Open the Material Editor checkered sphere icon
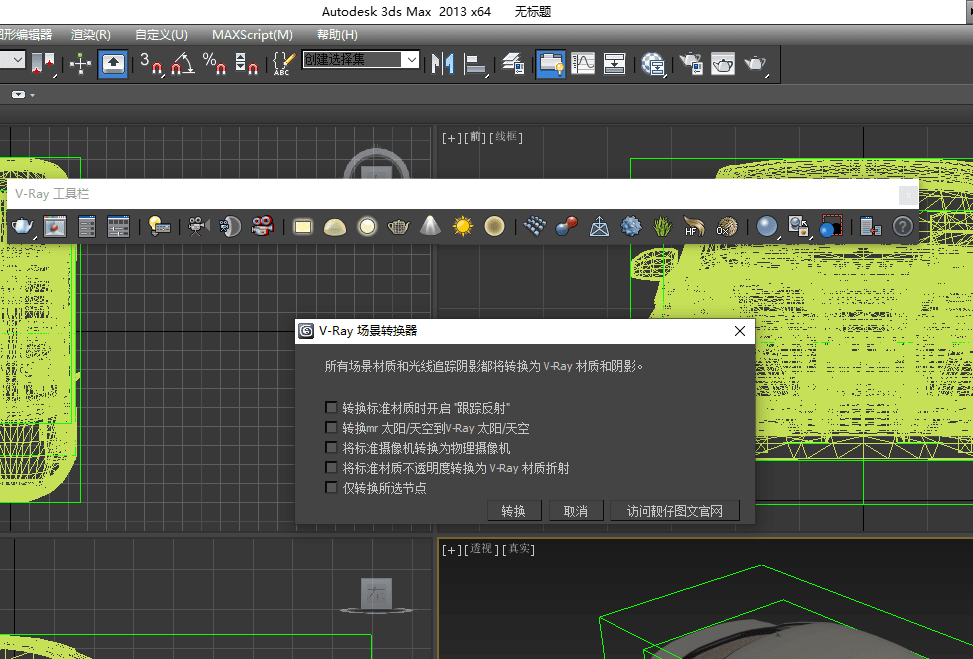This screenshot has width=973, height=659. [x=653, y=63]
